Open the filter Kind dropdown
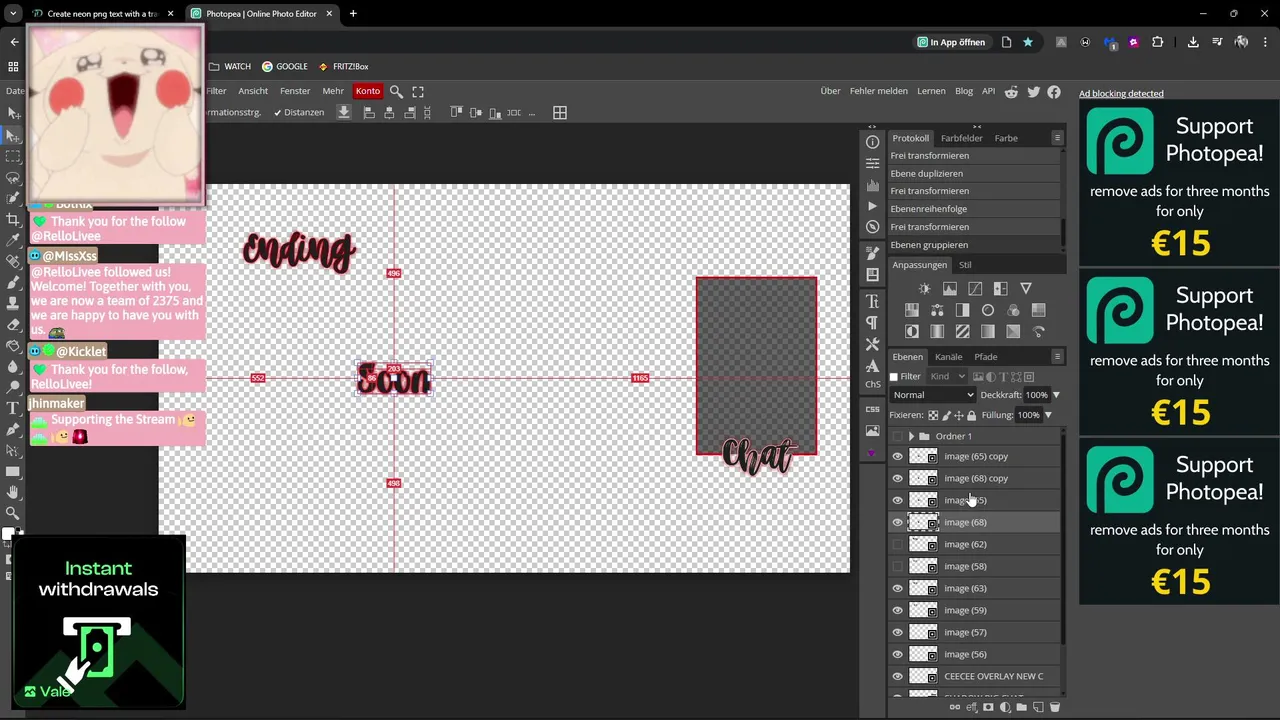The height and width of the screenshot is (720, 1280). [x=947, y=377]
